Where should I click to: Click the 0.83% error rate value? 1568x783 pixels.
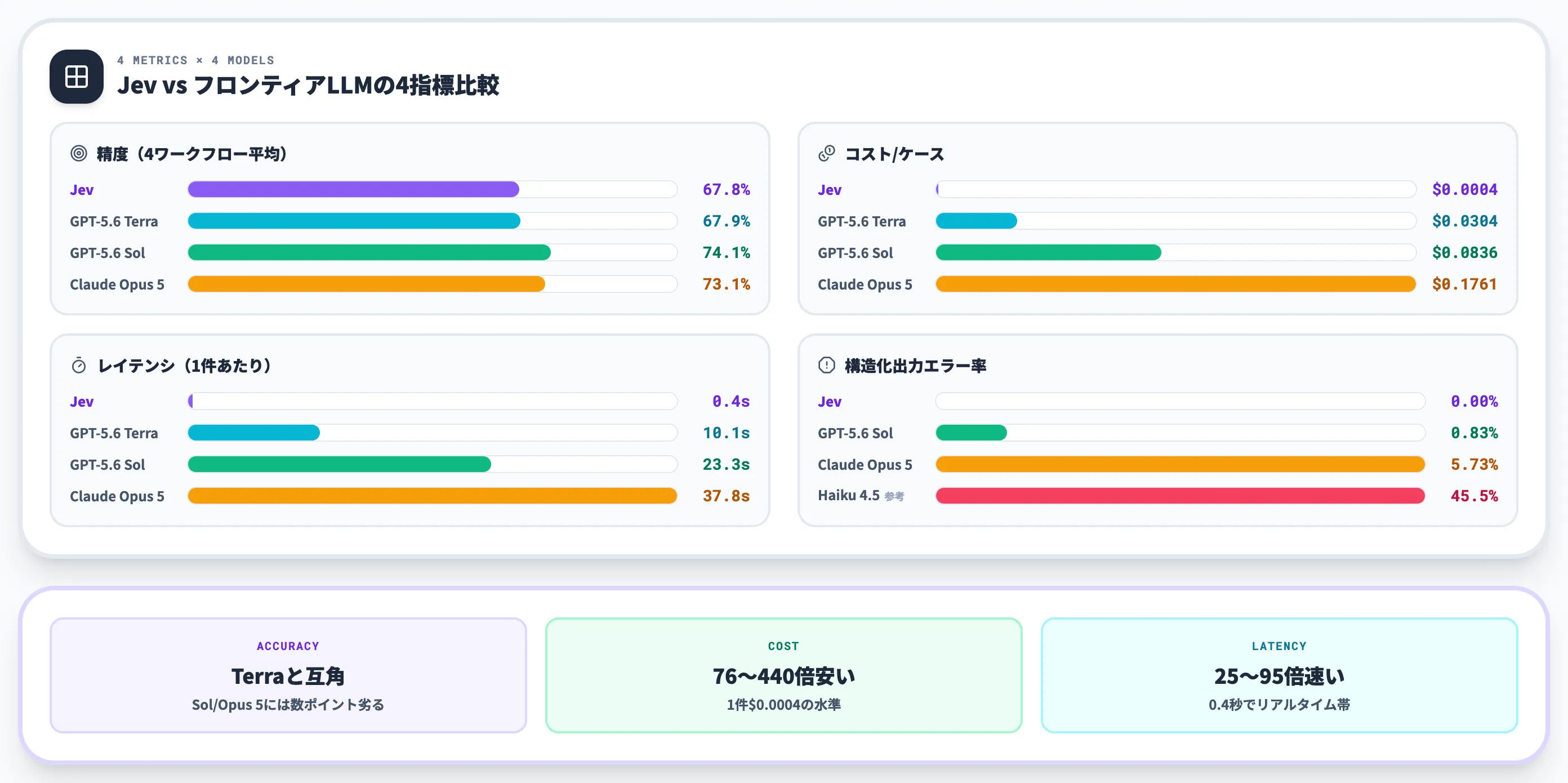pyautogui.click(x=1473, y=432)
